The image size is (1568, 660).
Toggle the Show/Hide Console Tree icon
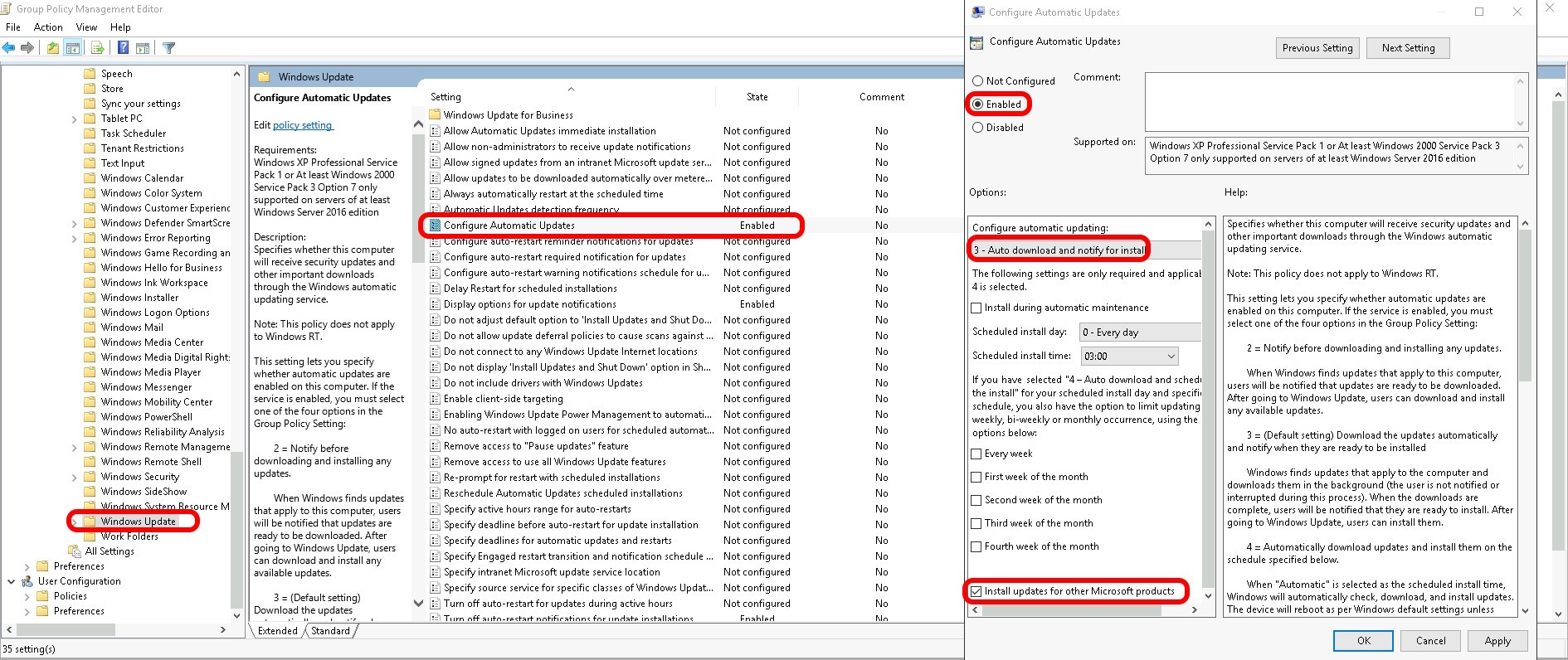point(73,48)
